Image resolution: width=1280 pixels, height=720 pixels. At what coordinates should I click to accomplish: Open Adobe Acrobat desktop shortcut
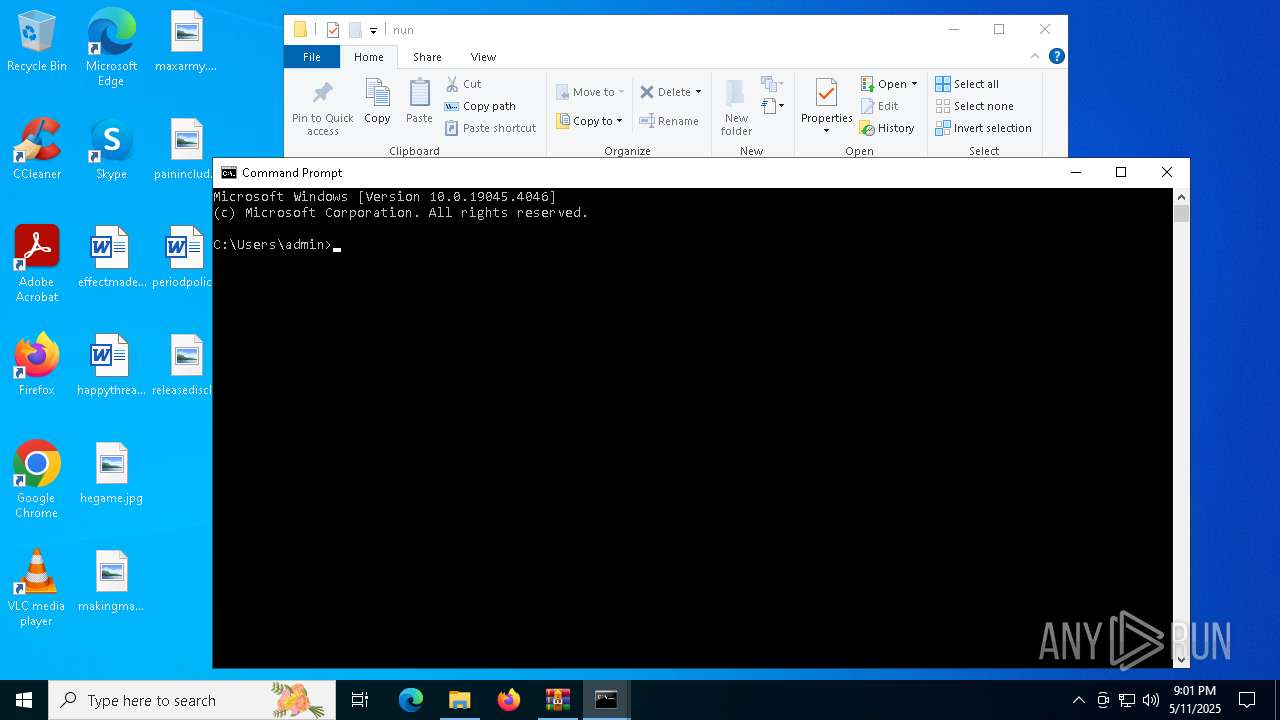[x=37, y=264]
